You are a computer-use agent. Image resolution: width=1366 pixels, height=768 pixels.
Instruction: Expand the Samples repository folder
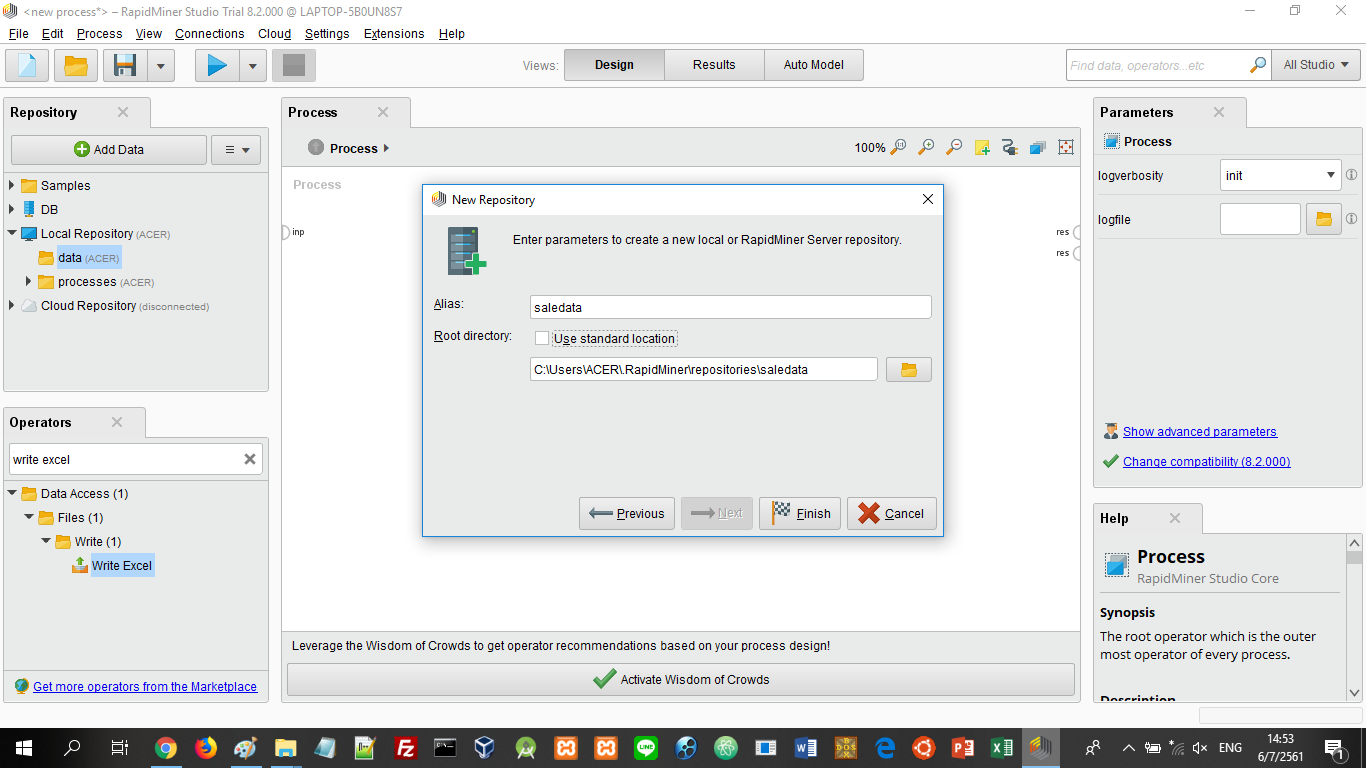pos(12,185)
